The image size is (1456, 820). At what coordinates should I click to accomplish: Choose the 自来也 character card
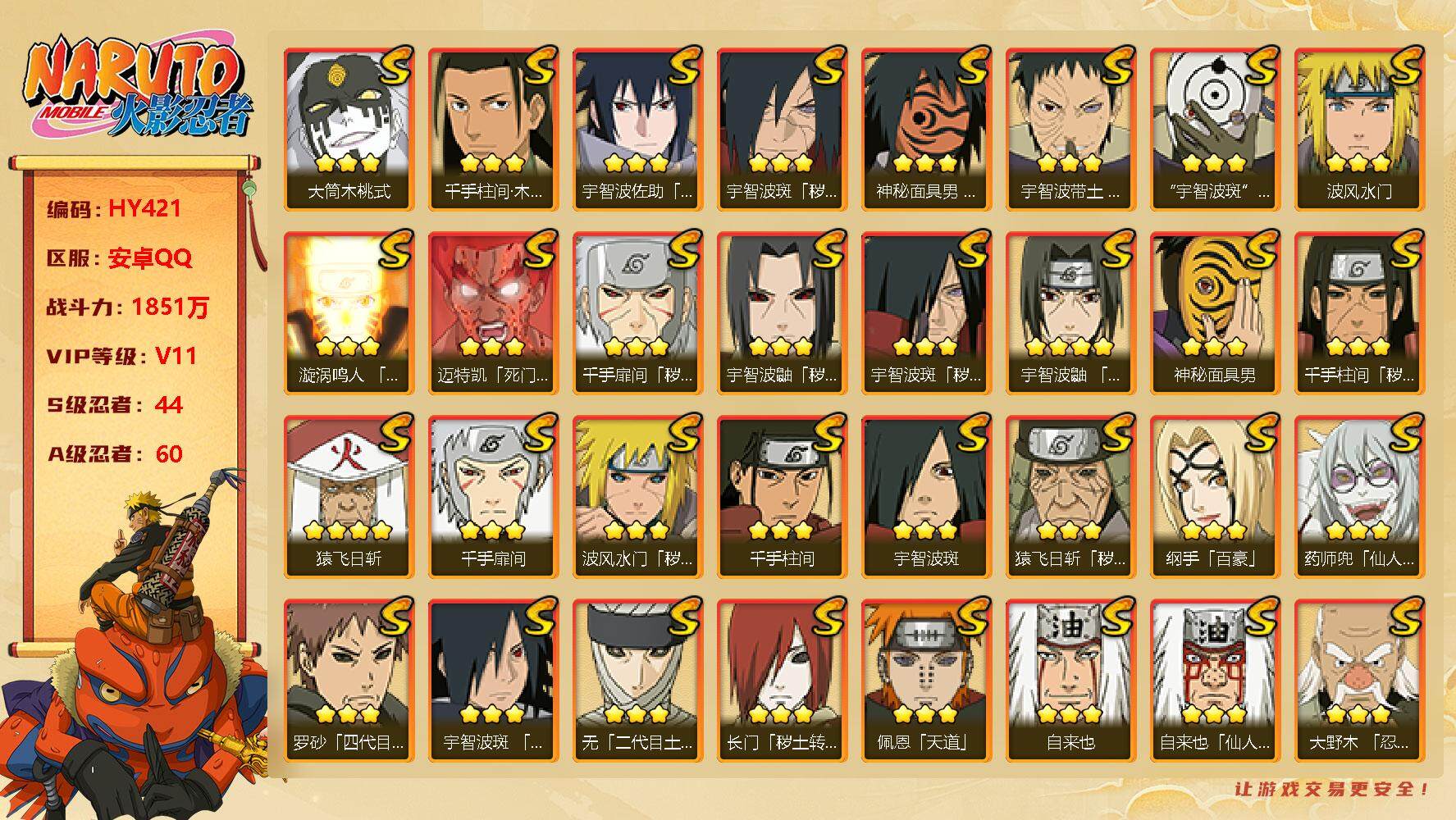1070,681
